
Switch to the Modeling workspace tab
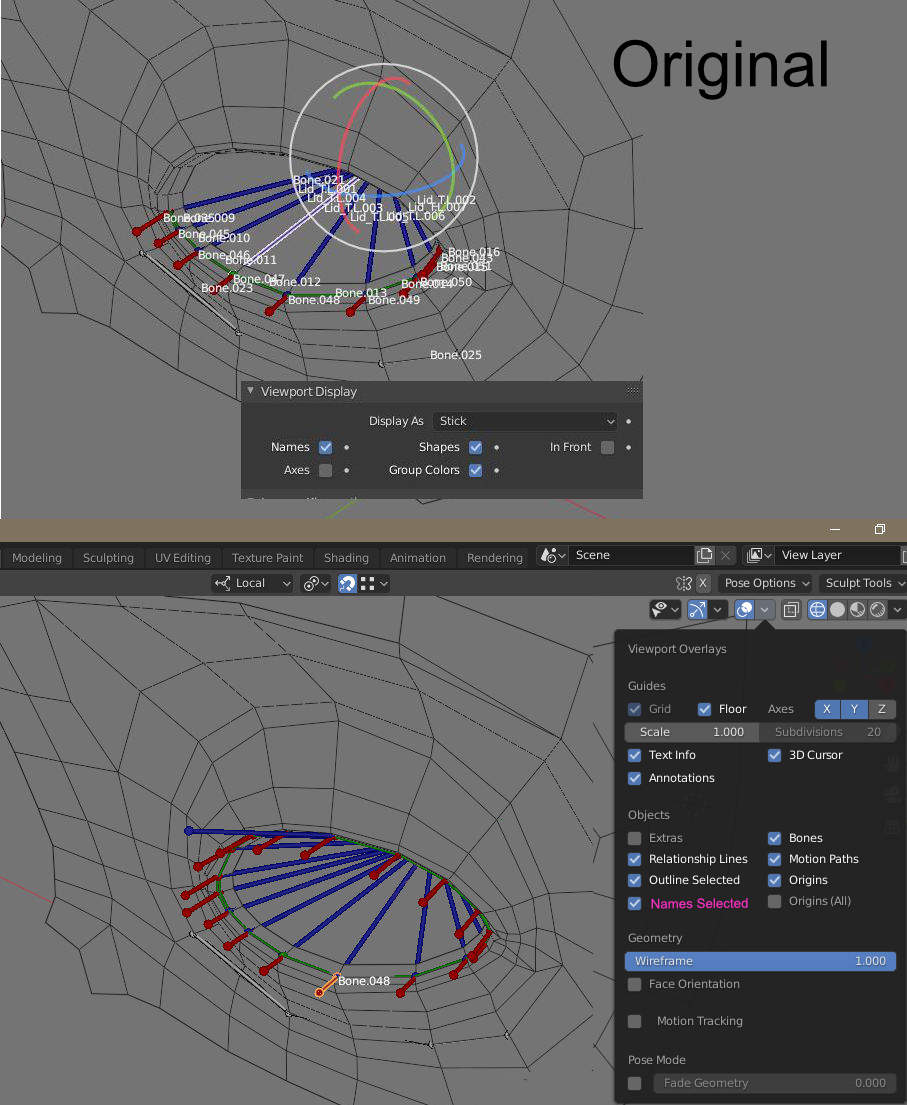[37, 557]
